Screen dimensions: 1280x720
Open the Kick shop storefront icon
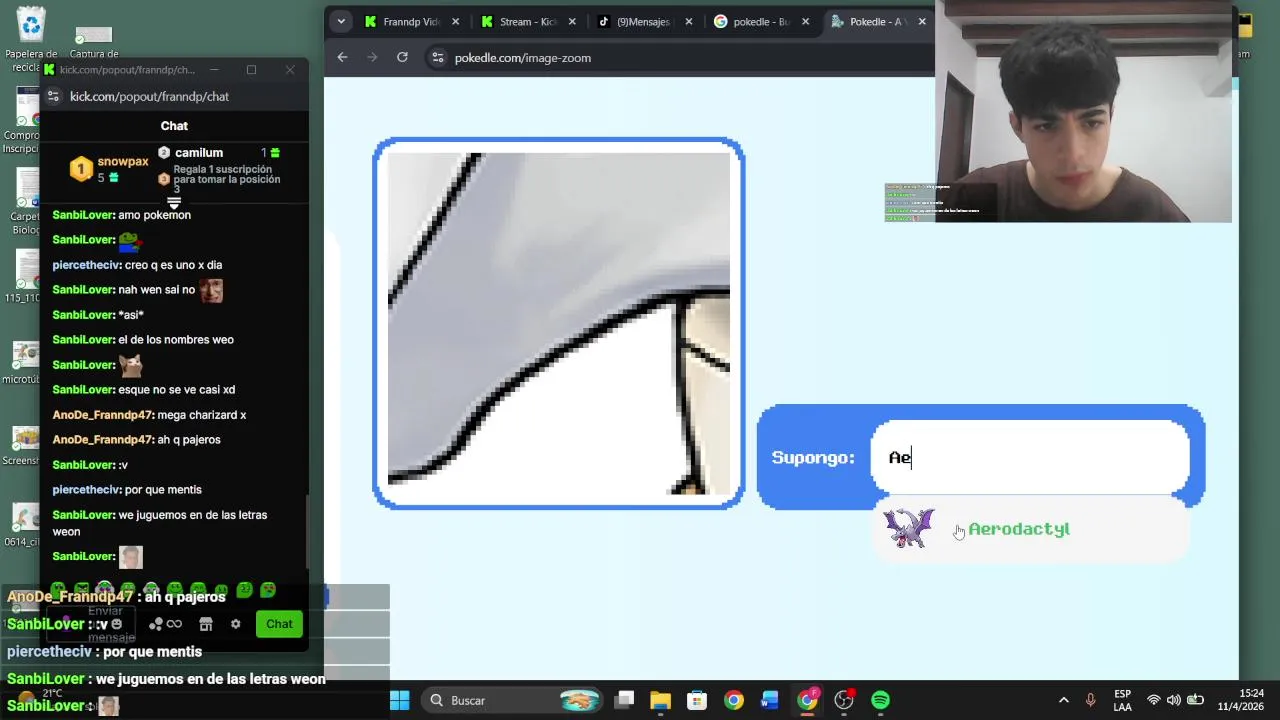point(206,624)
